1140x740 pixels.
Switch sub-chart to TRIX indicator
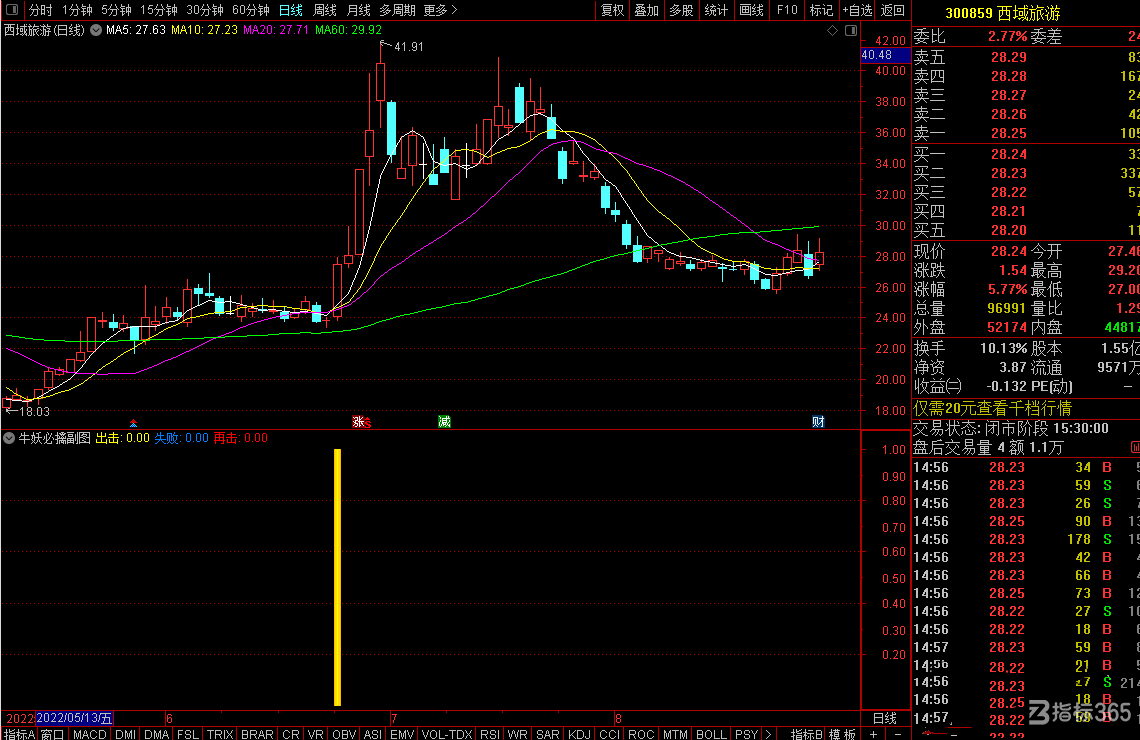pyautogui.click(x=220, y=734)
